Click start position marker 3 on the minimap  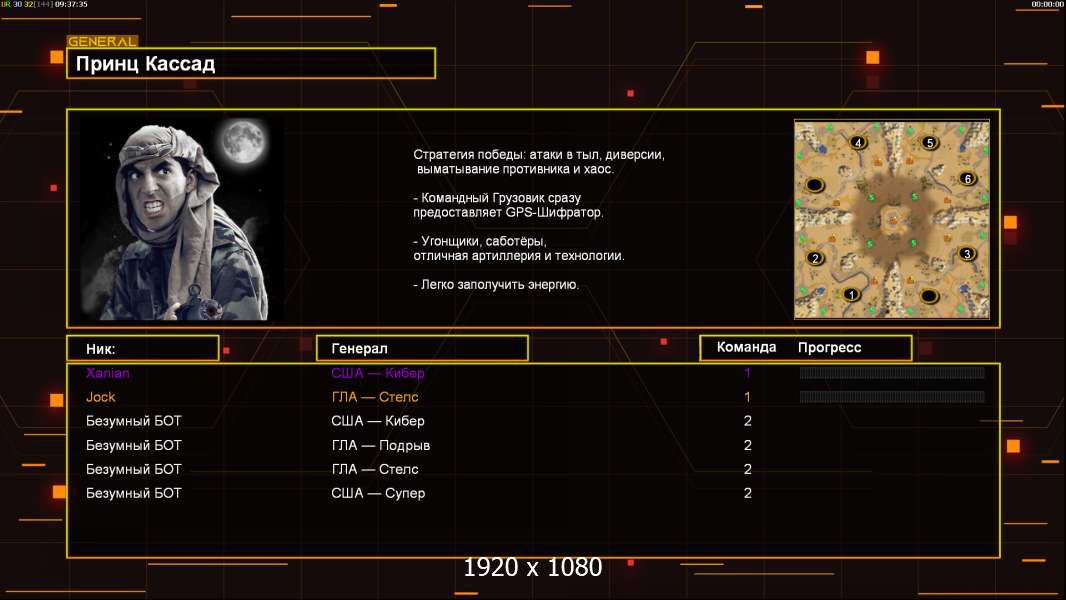tap(967, 254)
